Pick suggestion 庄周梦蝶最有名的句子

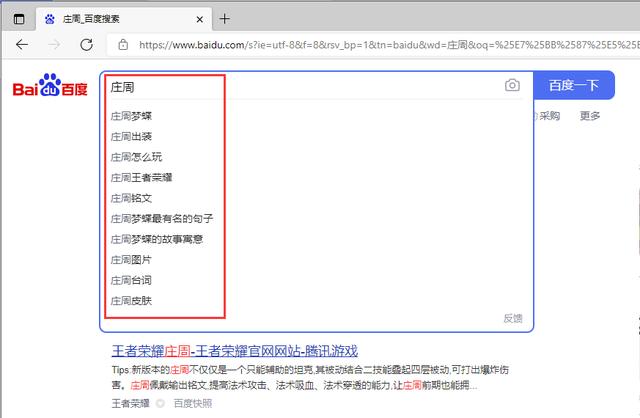pyautogui.click(x=161, y=218)
